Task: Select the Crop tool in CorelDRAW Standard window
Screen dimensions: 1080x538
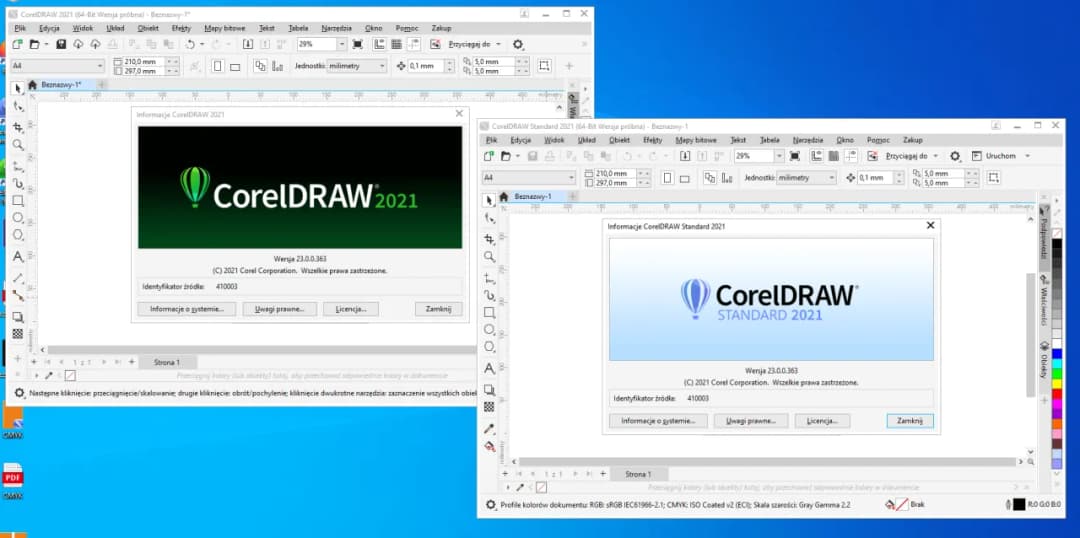Action: 489,238
